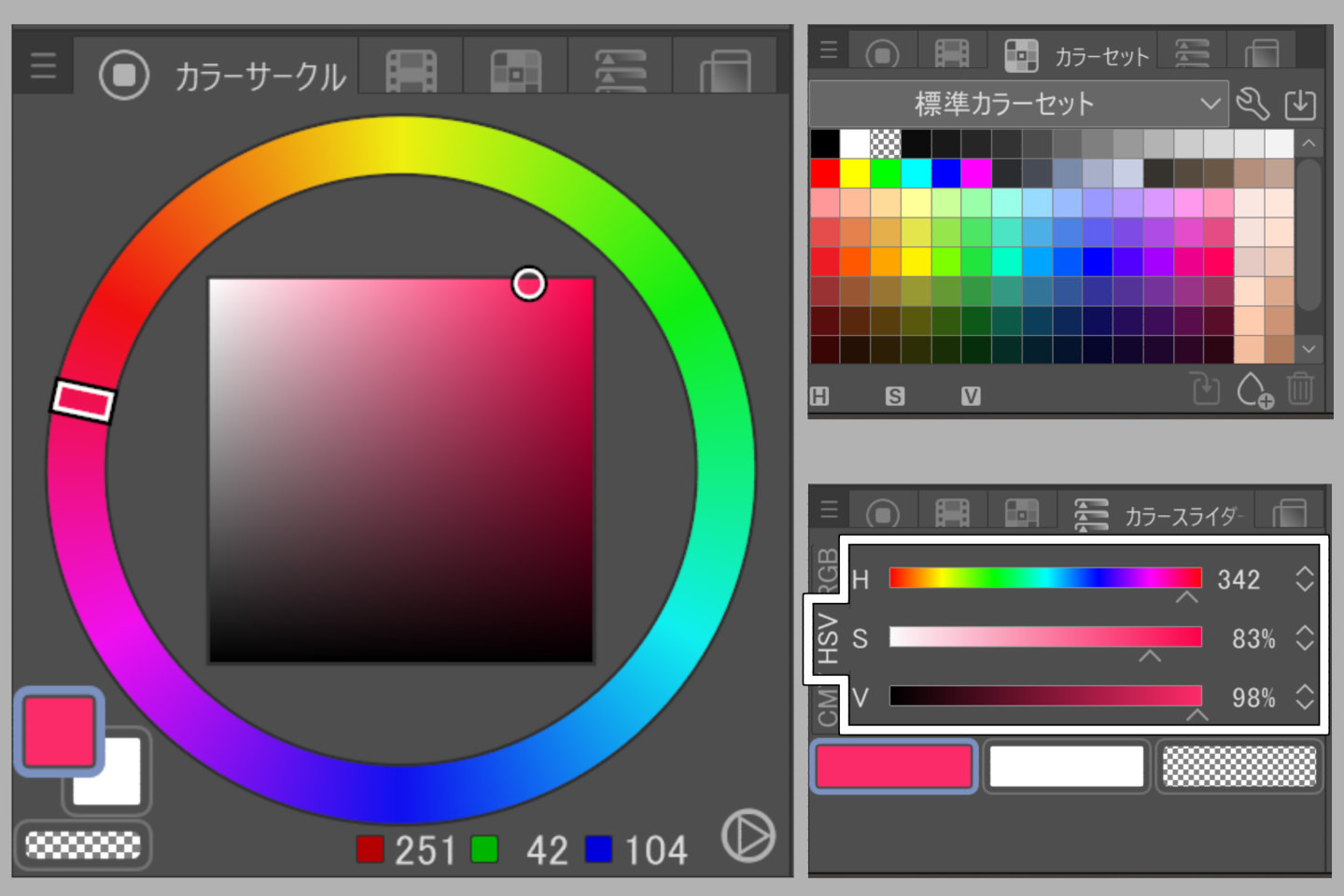This screenshot has height=896, width=1344.
Task: Click the replace color icon in color set
Action: tap(1206, 388)
